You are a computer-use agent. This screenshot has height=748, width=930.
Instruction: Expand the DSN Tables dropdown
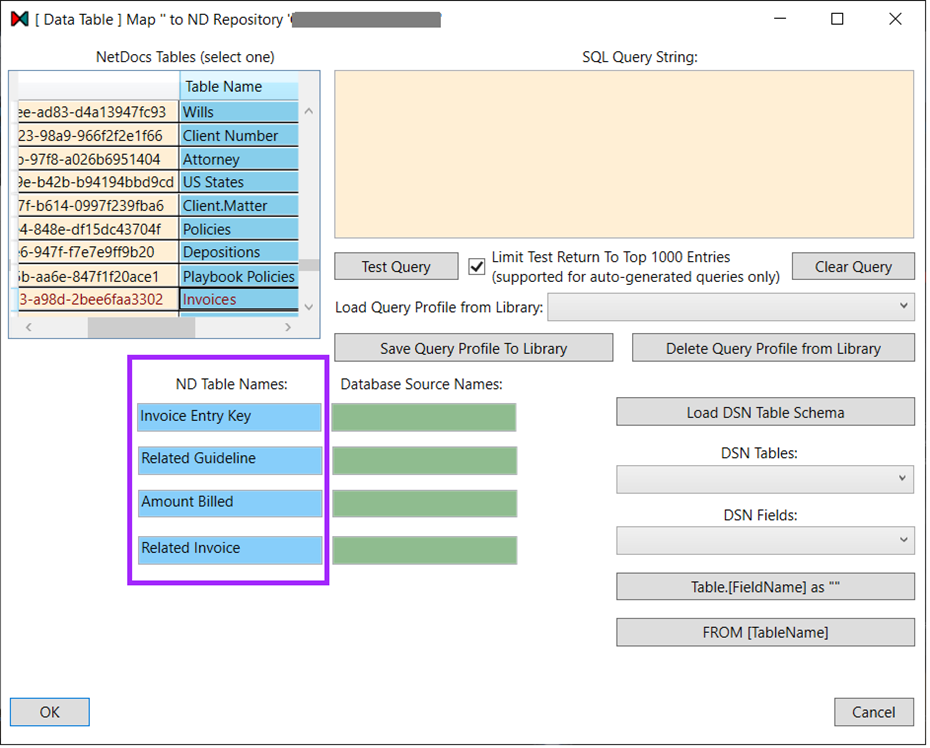(765, 479)
